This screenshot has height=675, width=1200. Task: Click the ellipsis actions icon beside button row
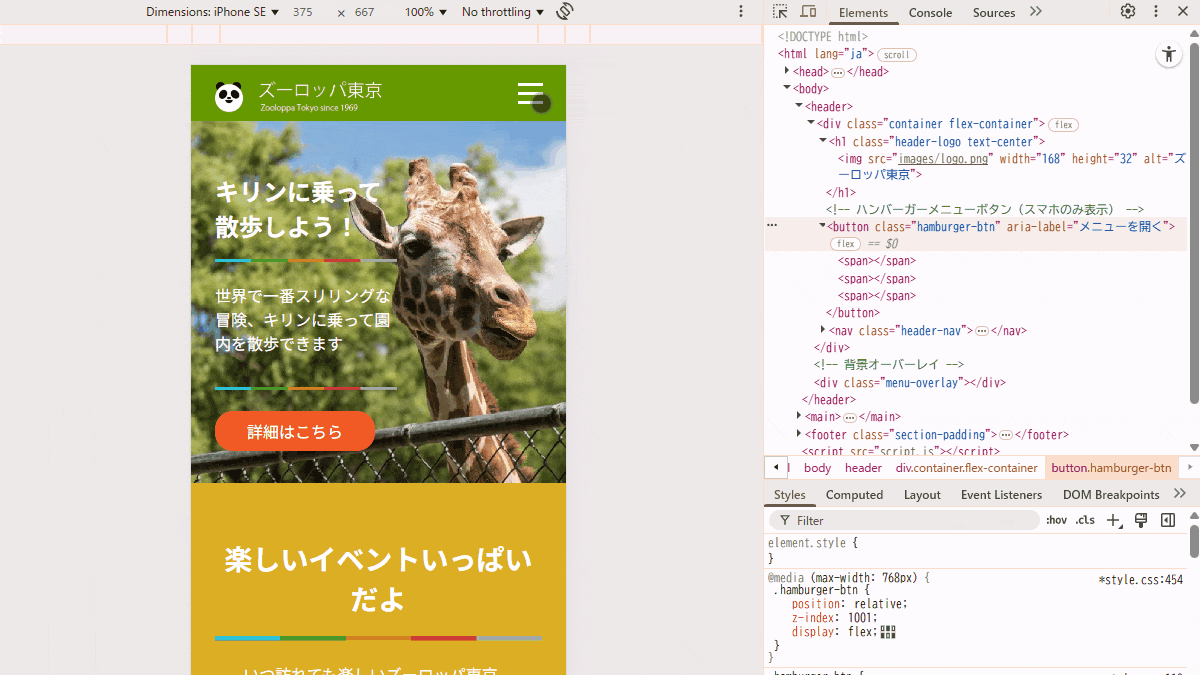click(x=772, y=226)
